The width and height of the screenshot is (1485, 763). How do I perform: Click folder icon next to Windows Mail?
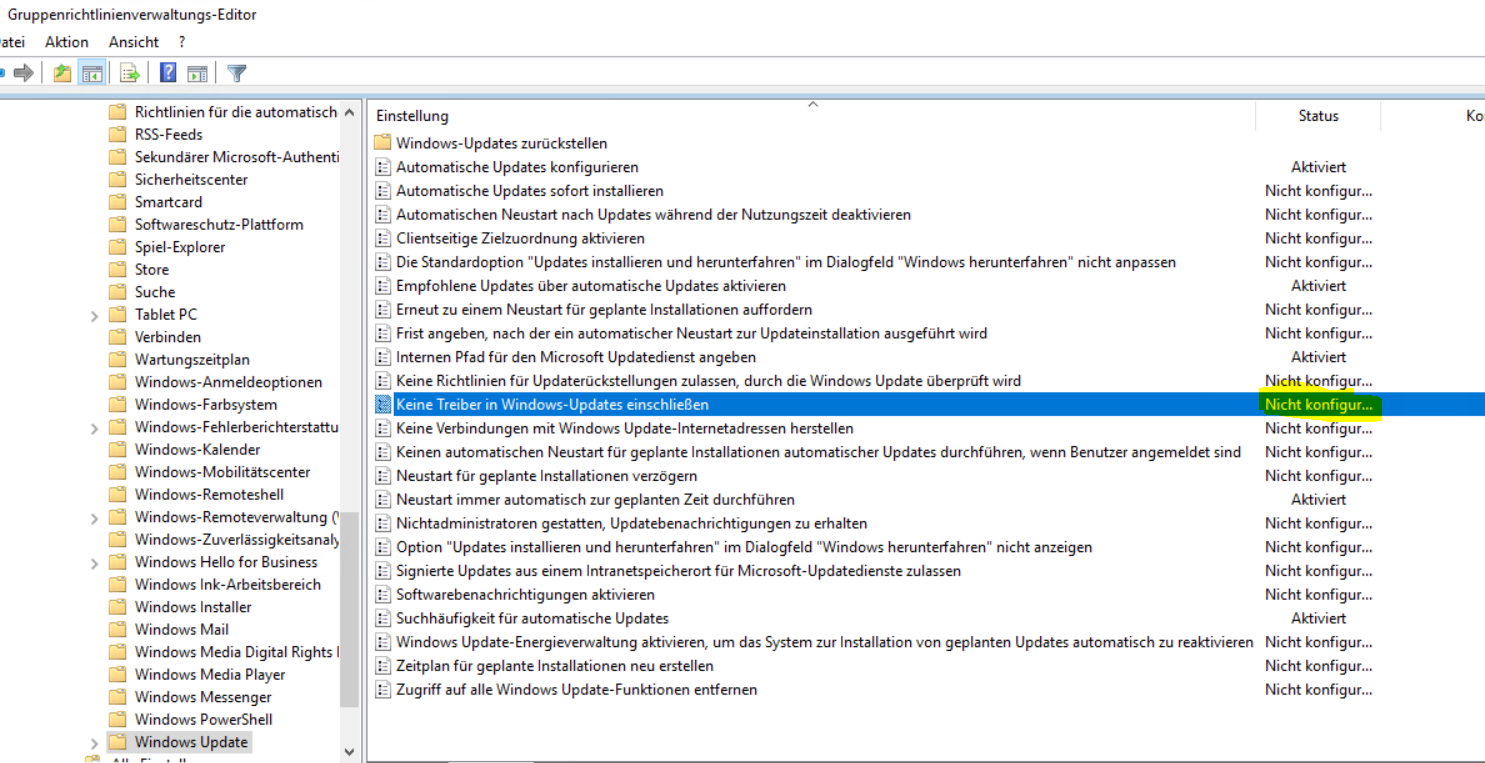coord(118,629)
